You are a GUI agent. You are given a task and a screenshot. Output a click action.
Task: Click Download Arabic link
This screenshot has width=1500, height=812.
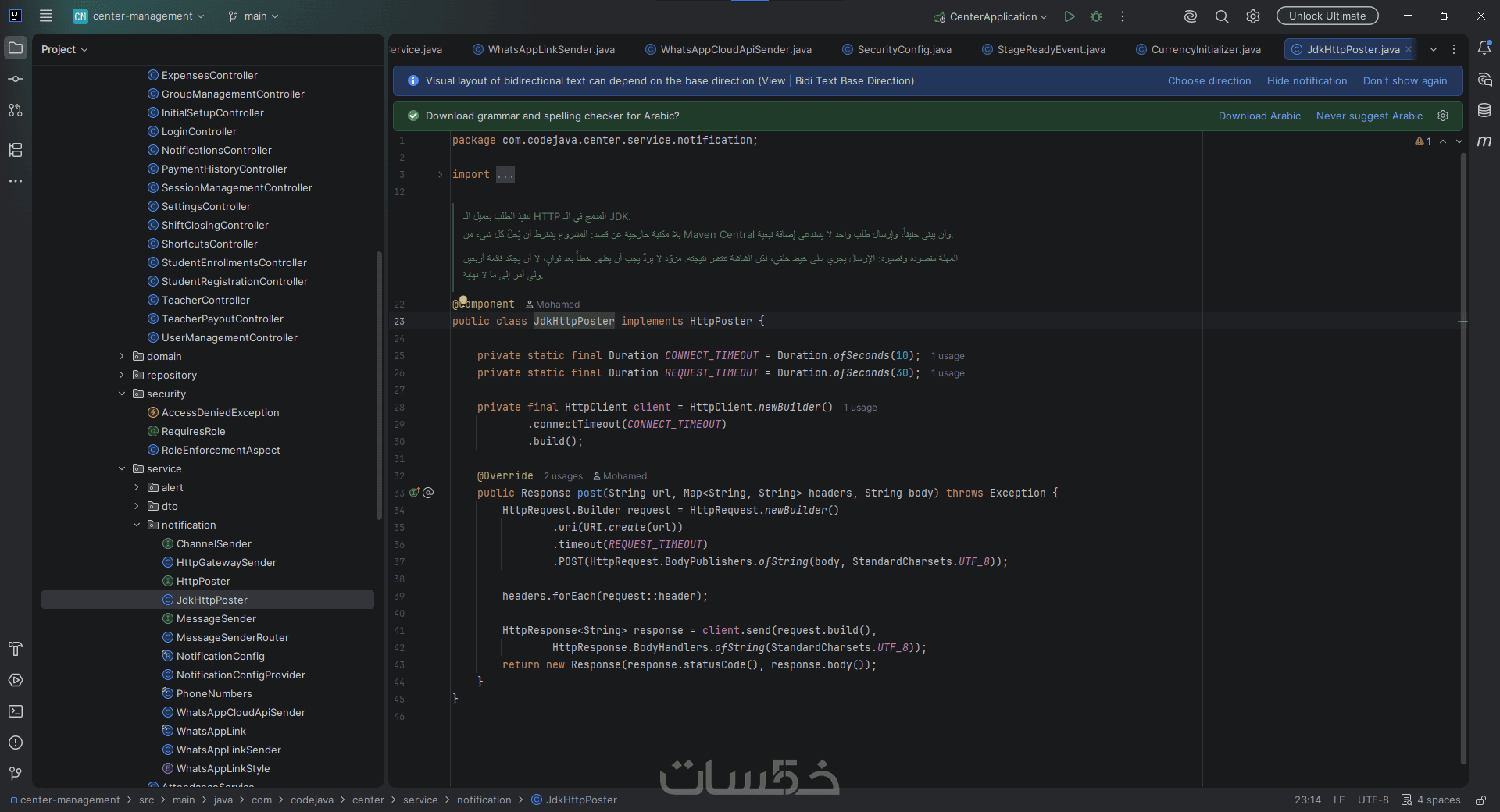tap(1259, 116)
